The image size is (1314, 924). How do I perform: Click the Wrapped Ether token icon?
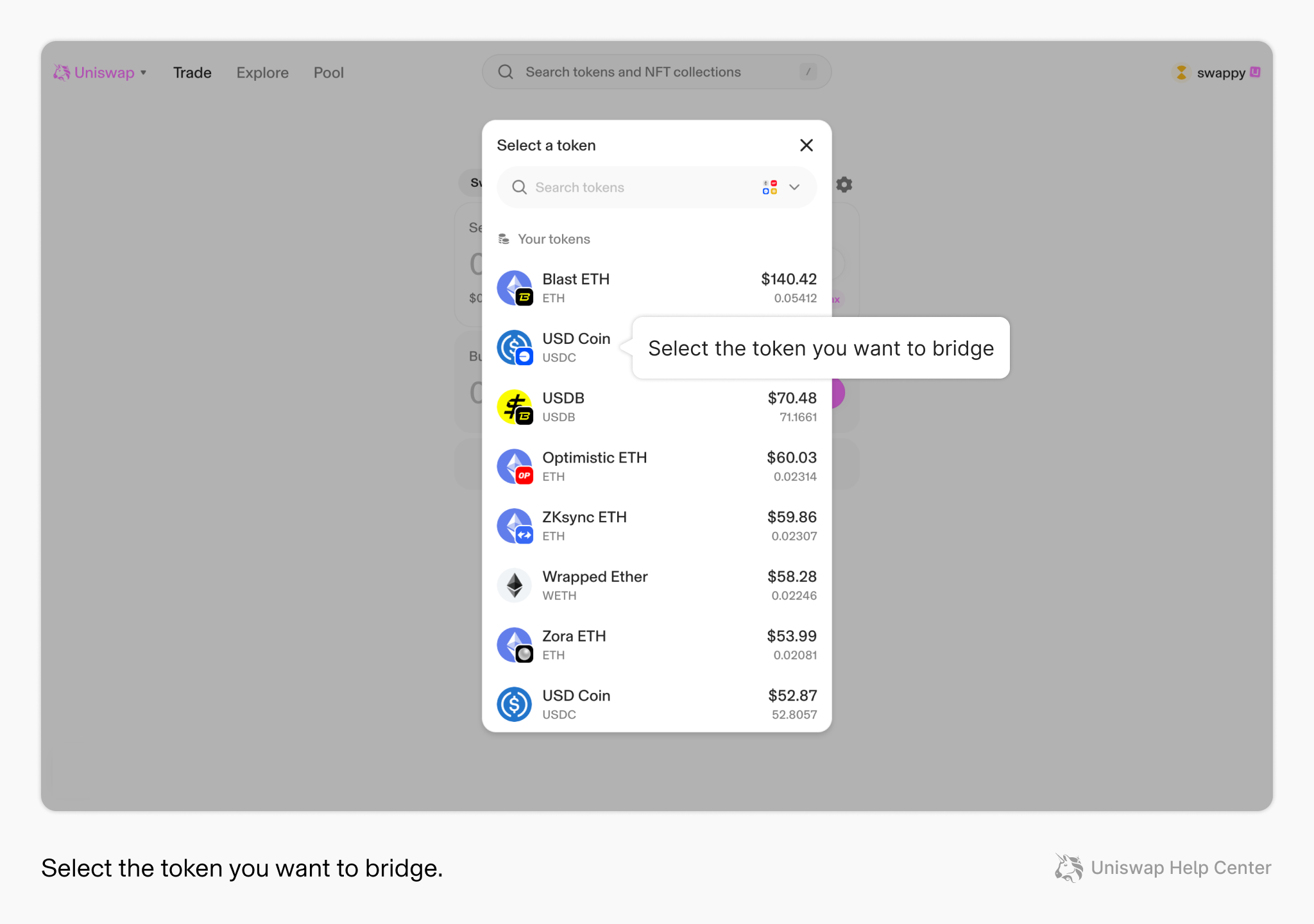coord(515,585)
